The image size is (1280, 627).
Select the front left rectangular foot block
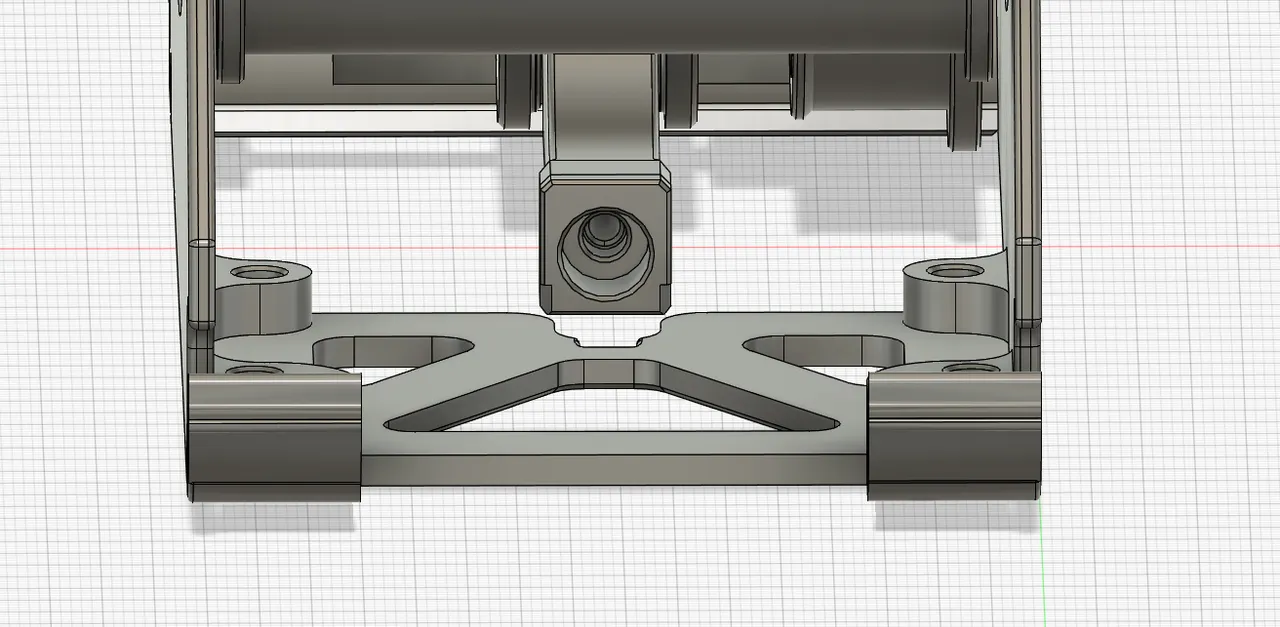click(x=273, y=438)
